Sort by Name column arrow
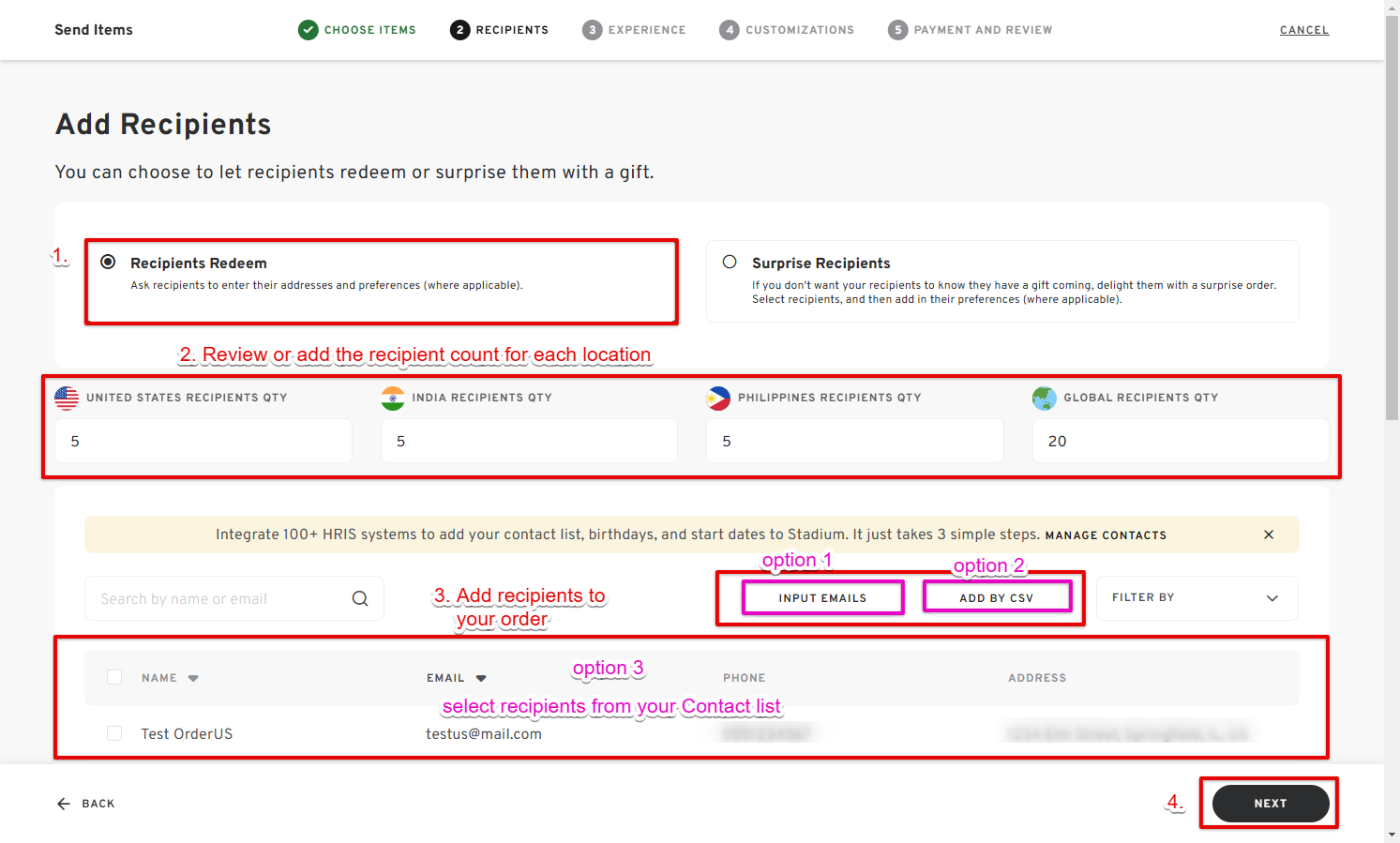 [x=193, y=678]
